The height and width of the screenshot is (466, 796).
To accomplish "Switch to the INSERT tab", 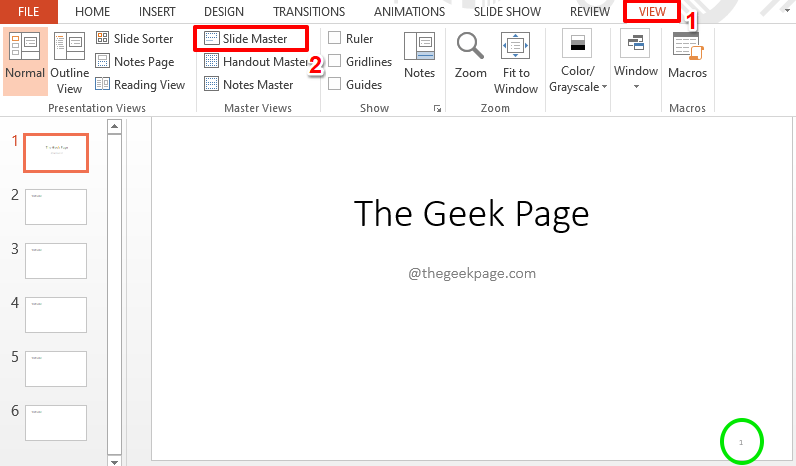I will (x=157, y=11).
